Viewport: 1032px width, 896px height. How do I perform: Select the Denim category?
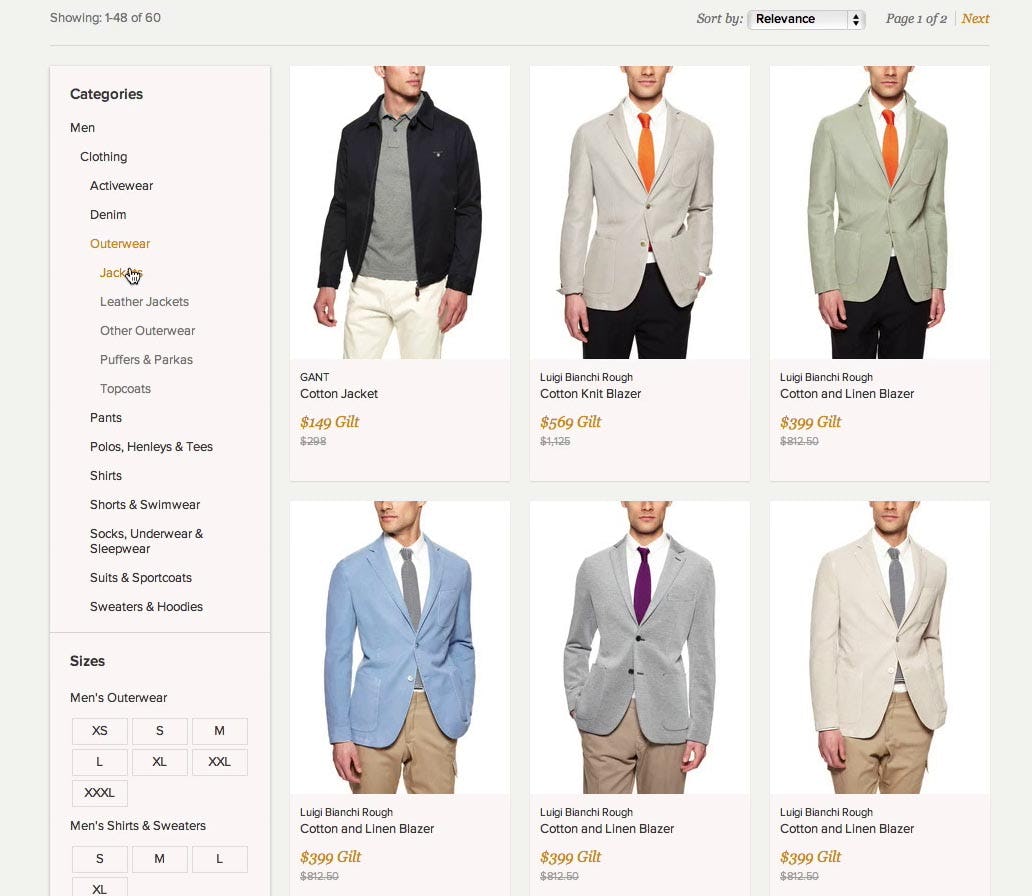pos(108,215)
